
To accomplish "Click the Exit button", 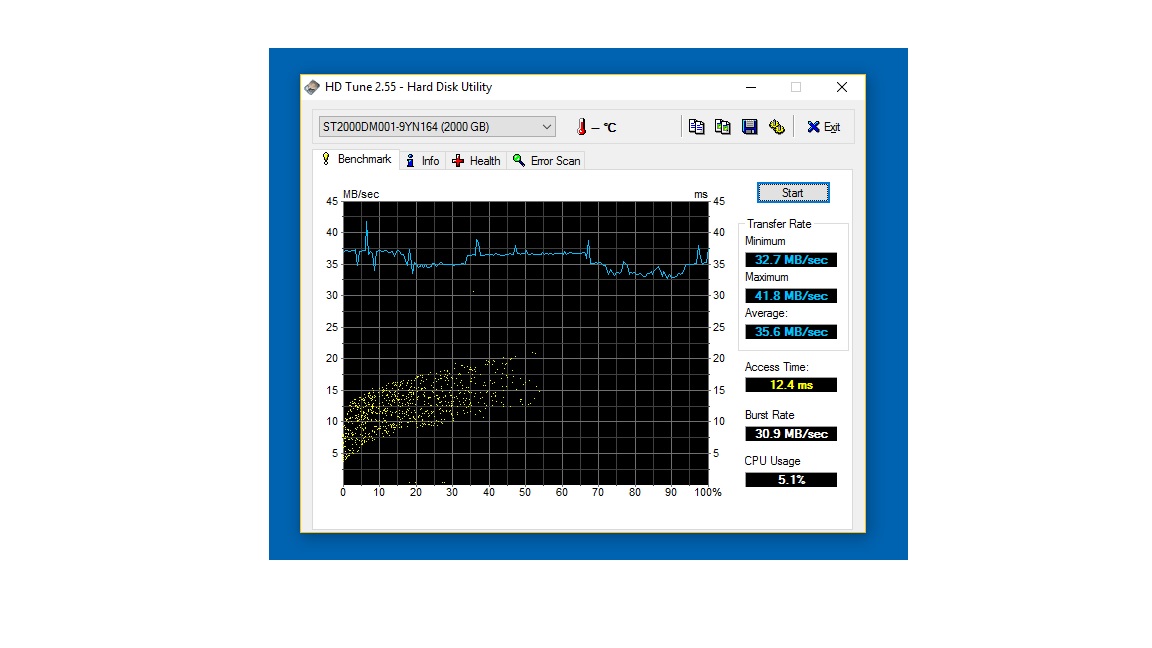I will 824,127.
